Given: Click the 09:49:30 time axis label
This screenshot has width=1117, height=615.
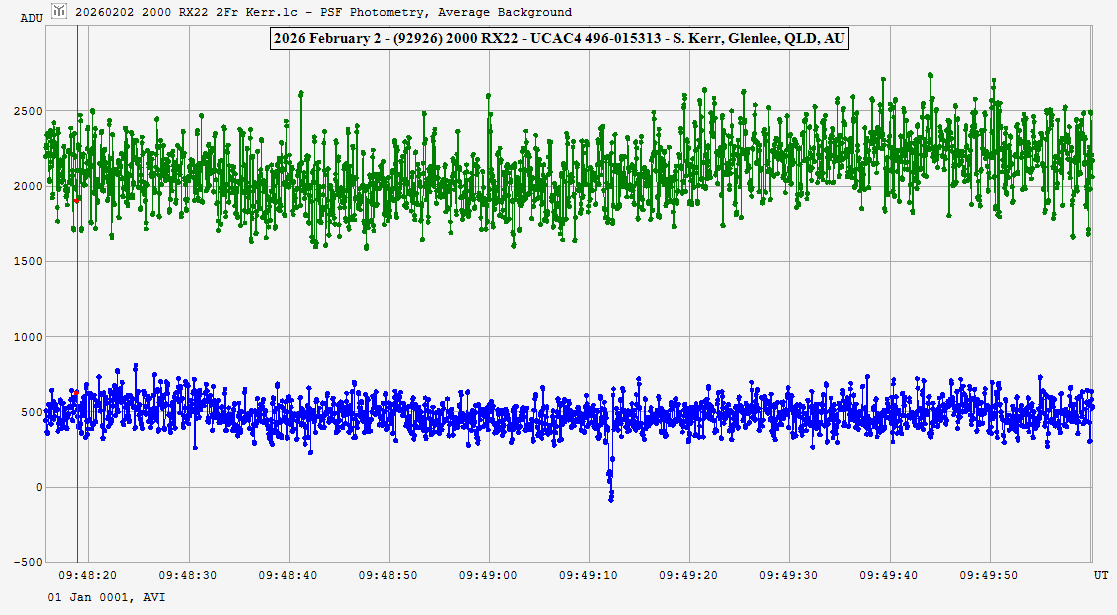Looking at the screenshot, I should click(788, 576).
